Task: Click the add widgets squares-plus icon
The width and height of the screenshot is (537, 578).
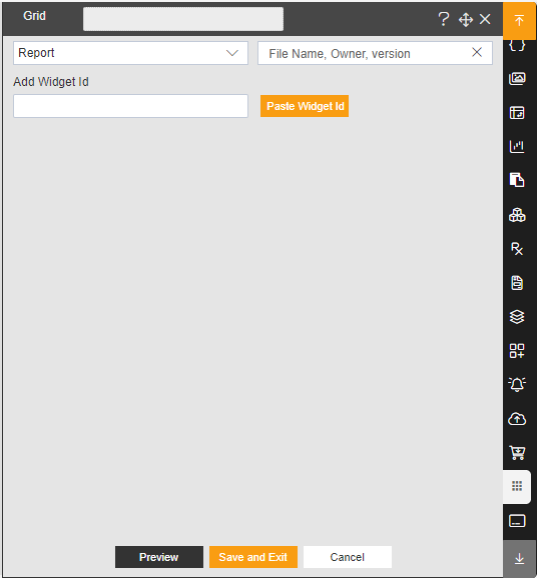Action: pyautogui.click(x=517, y=351)
